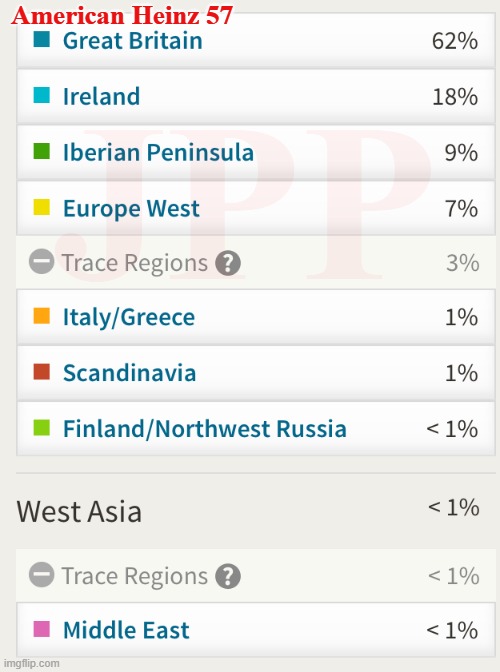The image size is (500, 672).
Task: Collapse the West Asia Trace Regions minus icon
Action: click(x=42, y=575)
